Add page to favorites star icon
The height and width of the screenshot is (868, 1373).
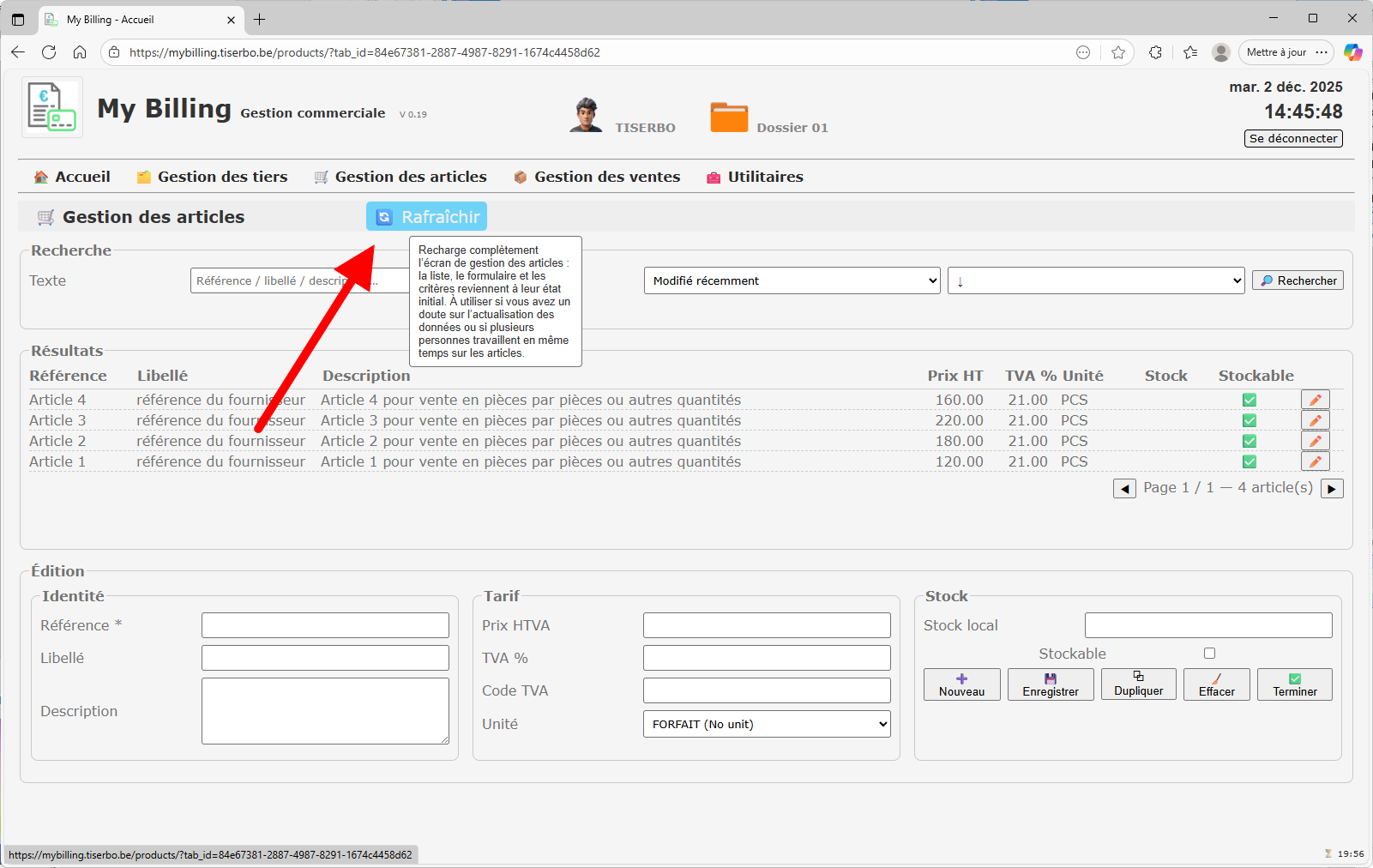tap(1118, 52)
